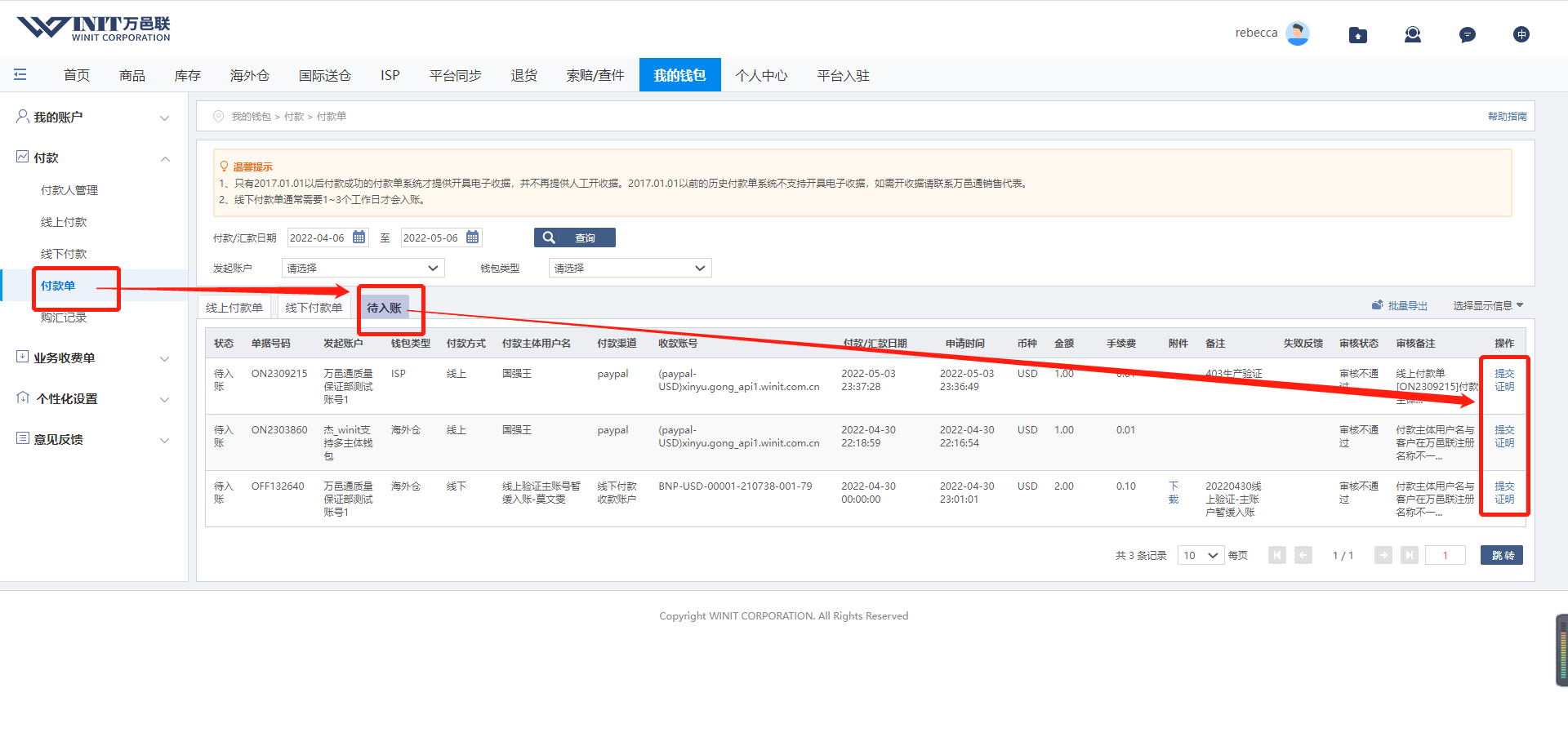Image resolution: width=1568 pixels, height=746 pixels.
Task: Open 线上付款 in sidebar
Action: tap(64, 222)
